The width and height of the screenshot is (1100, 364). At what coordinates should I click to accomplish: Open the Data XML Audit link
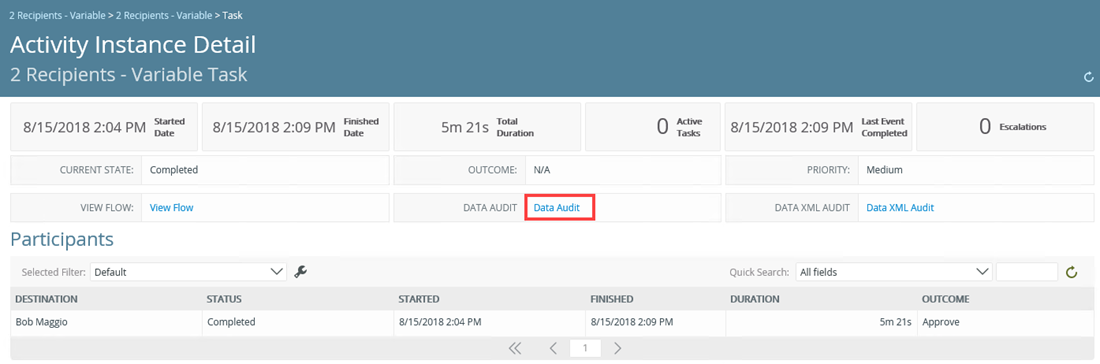[900, 208]
